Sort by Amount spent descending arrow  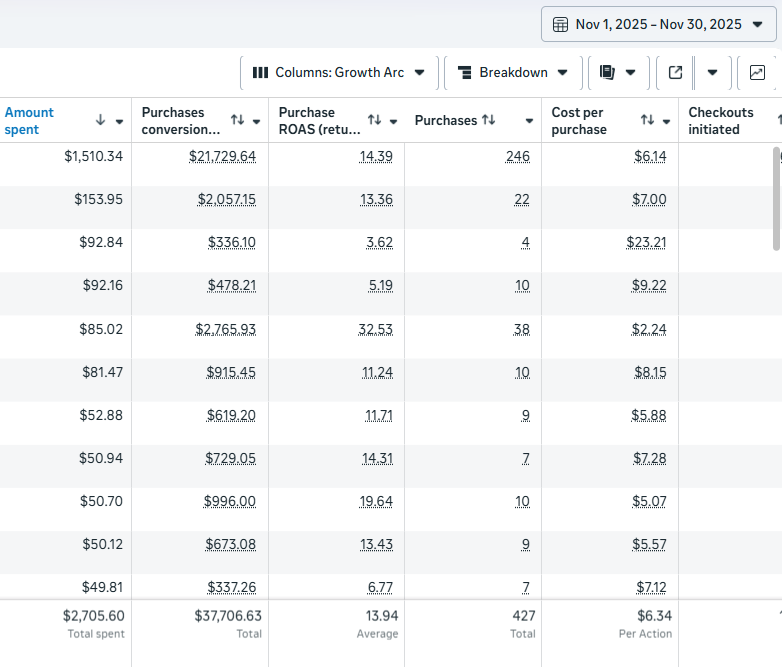click(x=100, y=120)
